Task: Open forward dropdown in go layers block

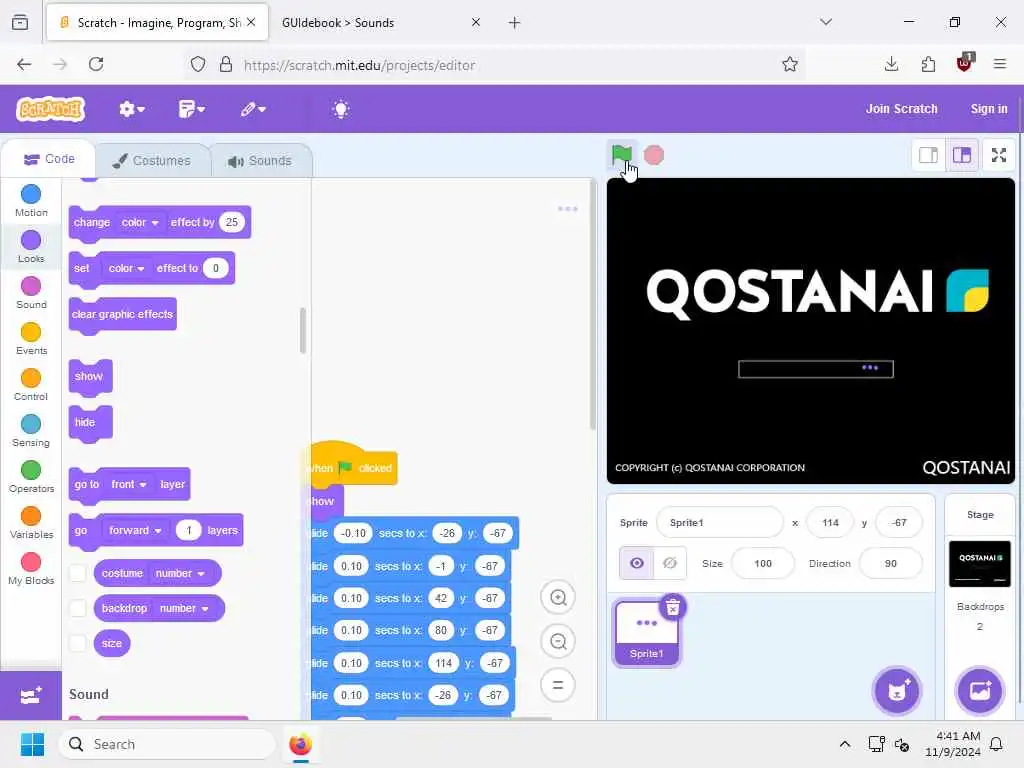Action: point(135,530)
